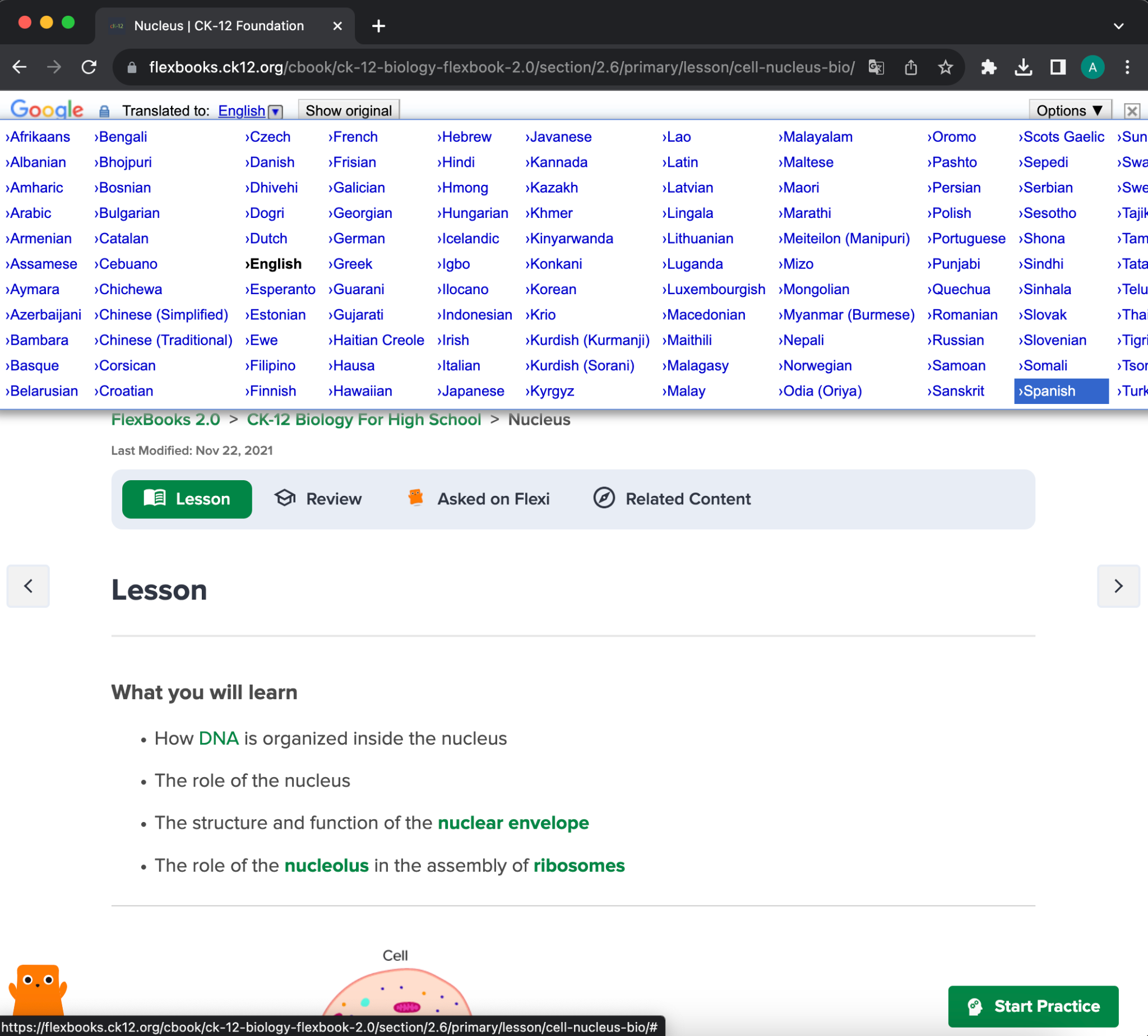1148x1036 pixels.
Task: Select Vietnamese-adjacent Thai language entry
Action: 1132,315
